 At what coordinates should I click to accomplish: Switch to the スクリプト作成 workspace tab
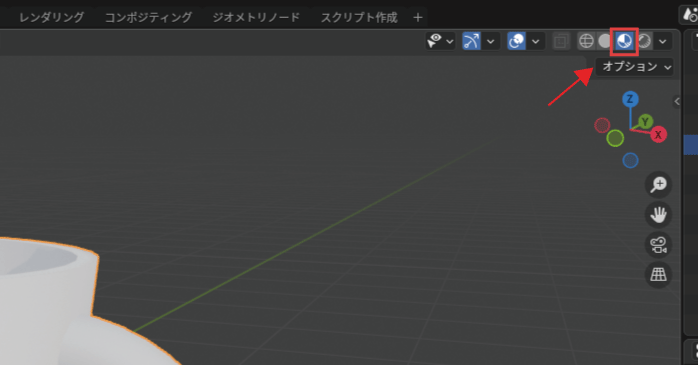359,17
